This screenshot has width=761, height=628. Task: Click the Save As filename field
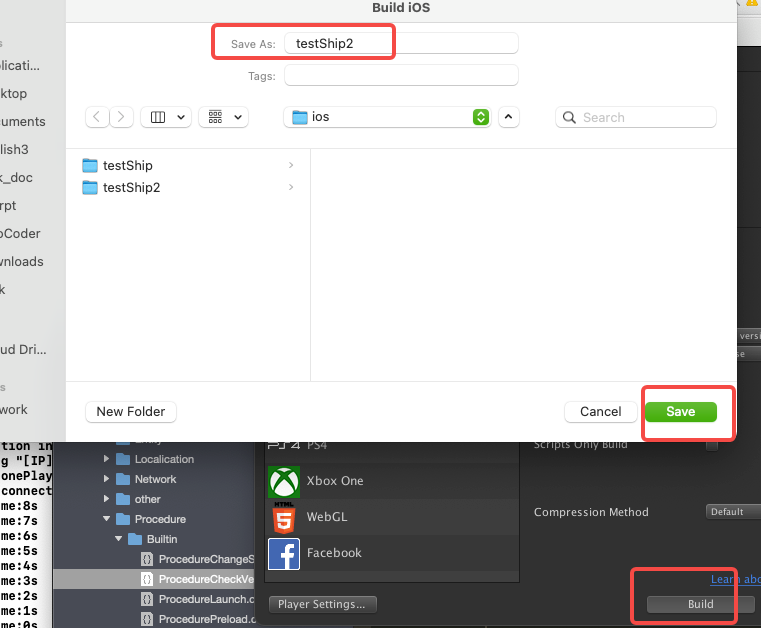(x=401, y=44)
